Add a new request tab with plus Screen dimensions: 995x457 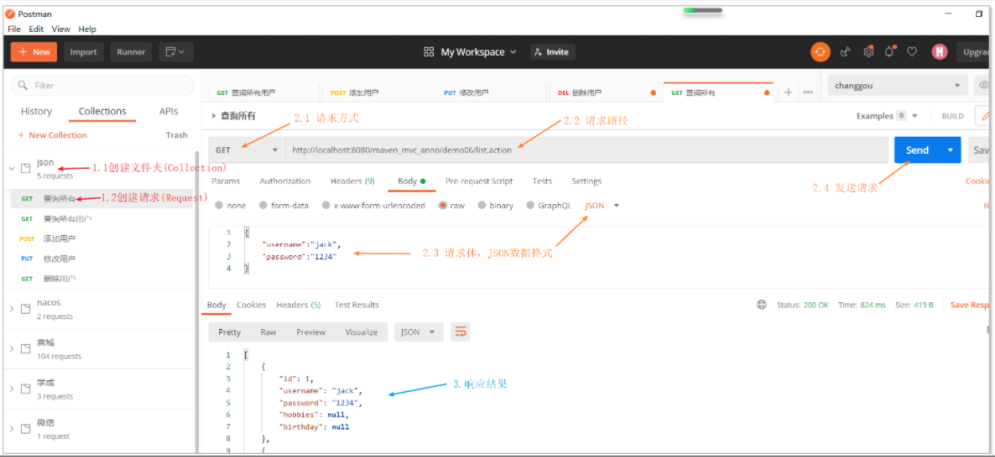tap(788, 93)
